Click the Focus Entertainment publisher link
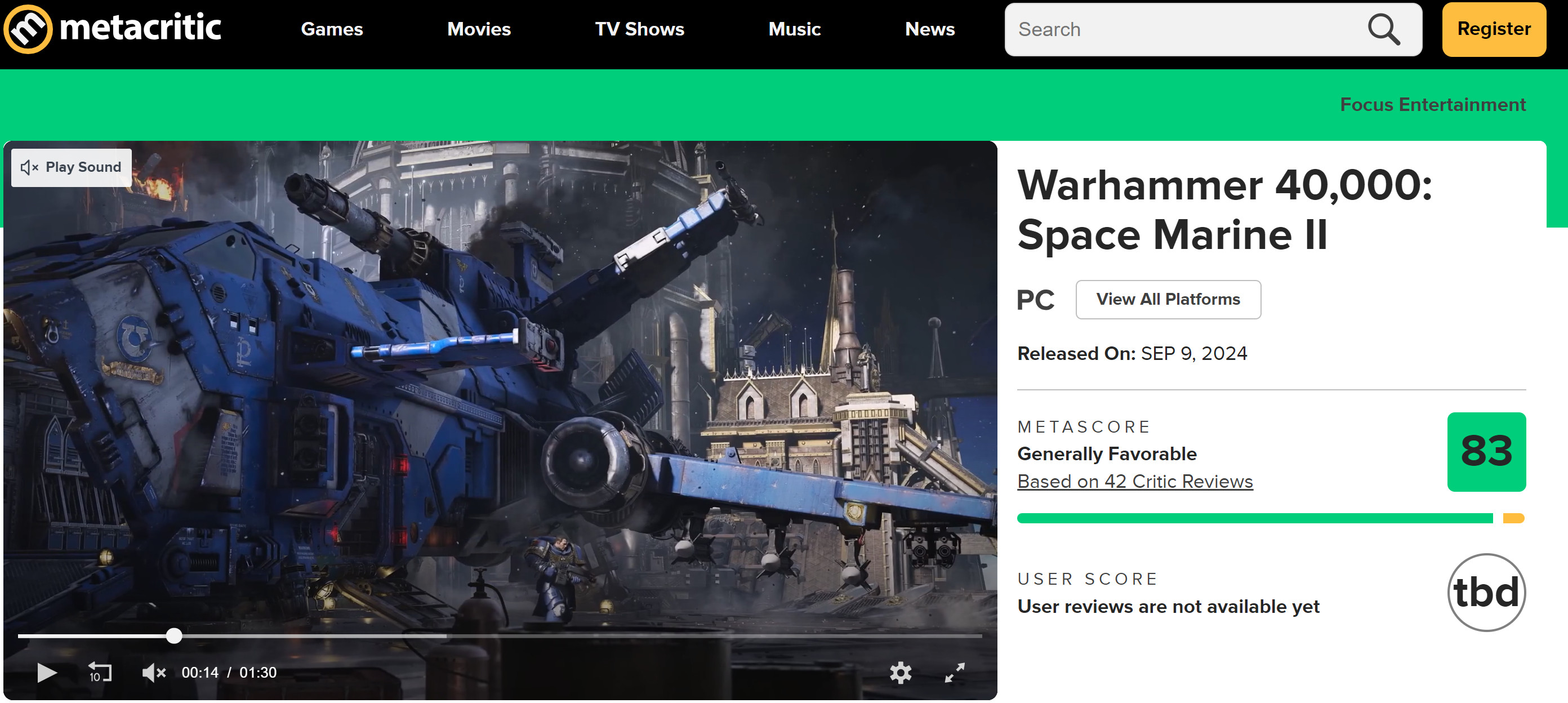 (1432, 105)
